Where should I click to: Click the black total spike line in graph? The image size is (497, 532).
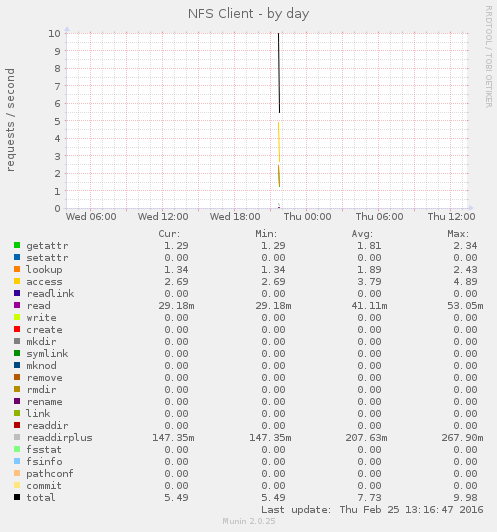[279, 73]
